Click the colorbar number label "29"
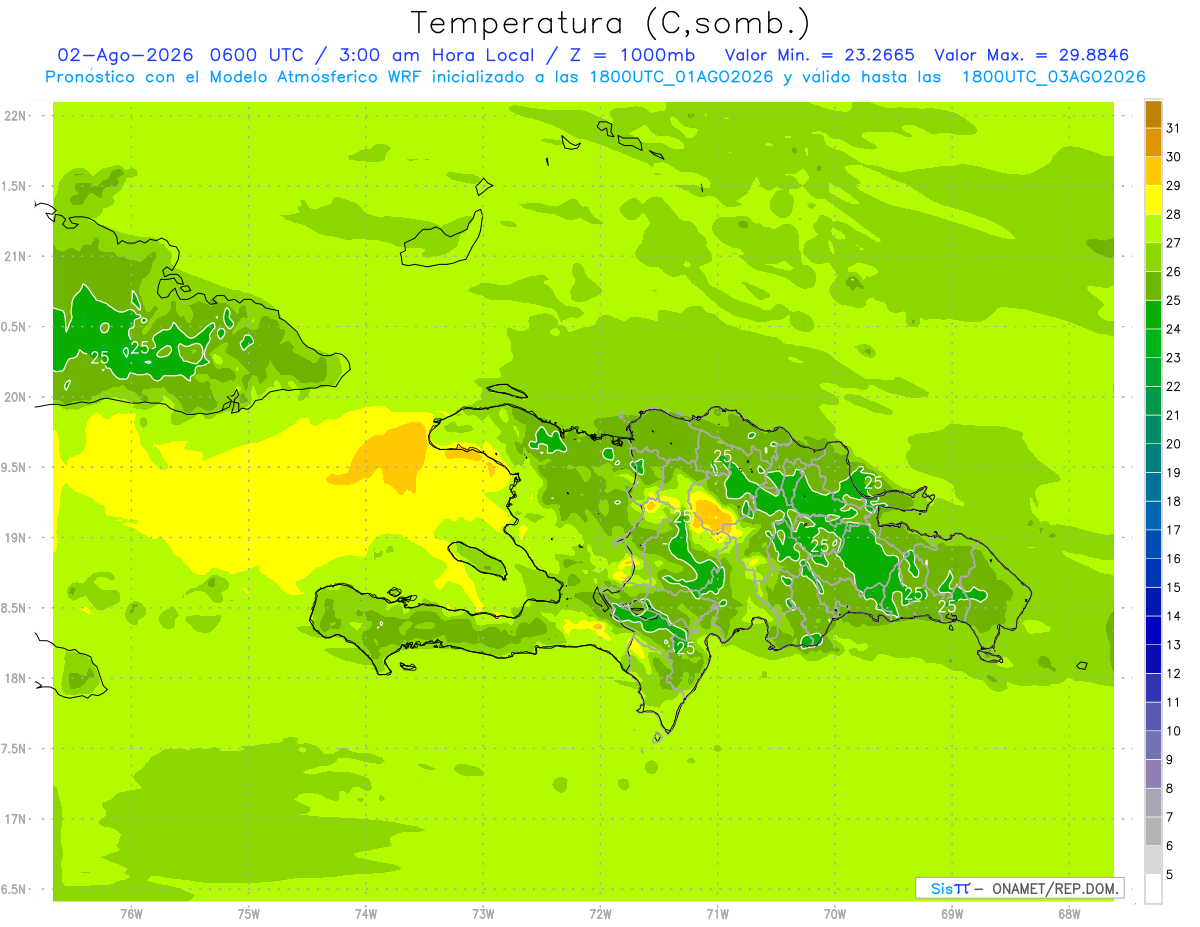 coord(1175,185)
